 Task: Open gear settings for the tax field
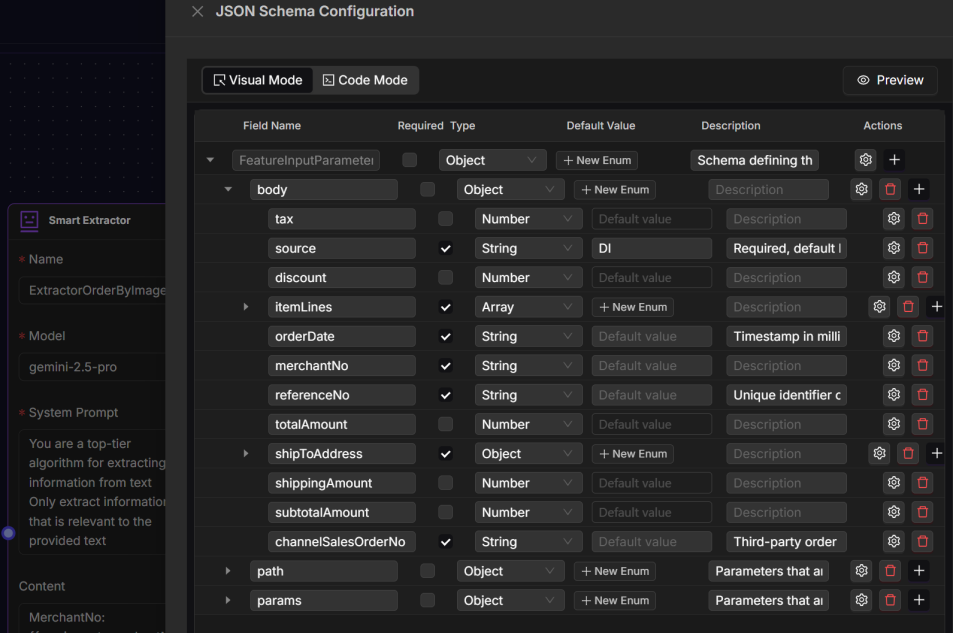pos(893,218)
